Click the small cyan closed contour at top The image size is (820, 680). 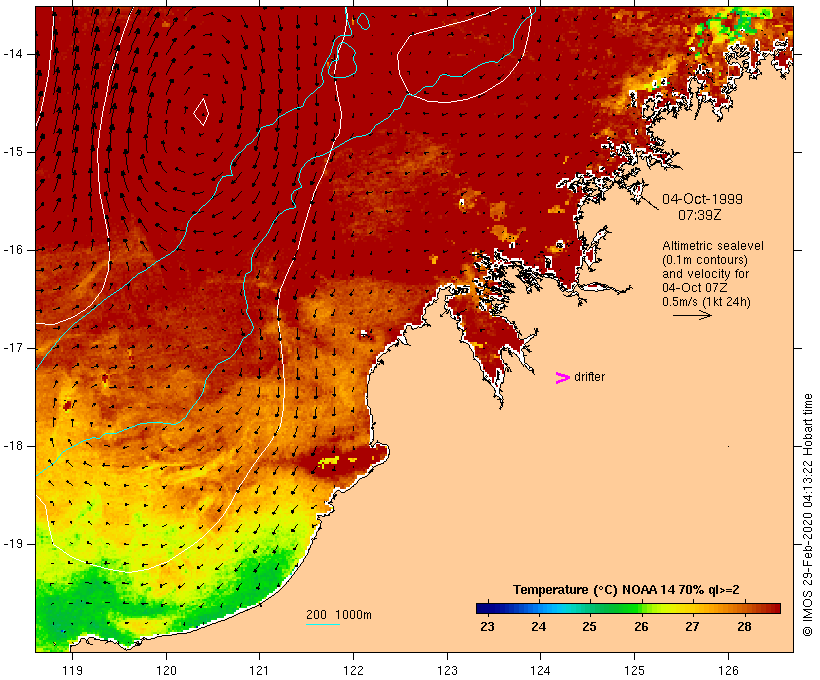[363, 21]
